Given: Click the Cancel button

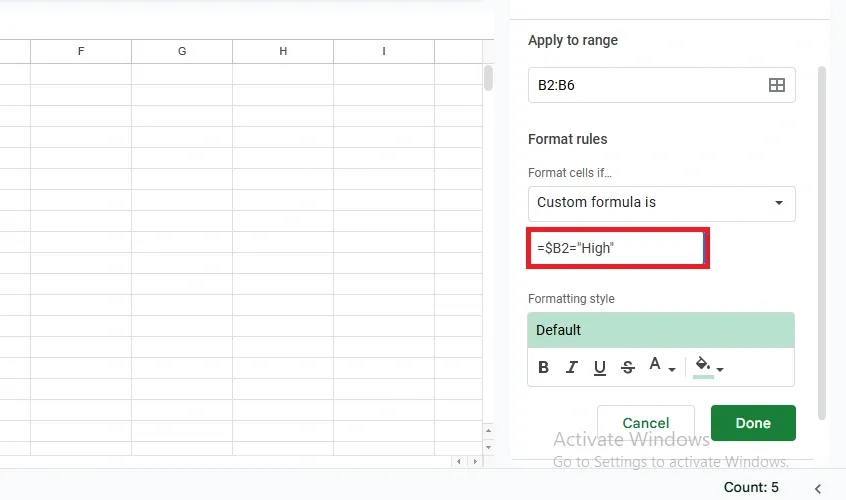Looking at the screenshot, I should click(x=645, y=423).
